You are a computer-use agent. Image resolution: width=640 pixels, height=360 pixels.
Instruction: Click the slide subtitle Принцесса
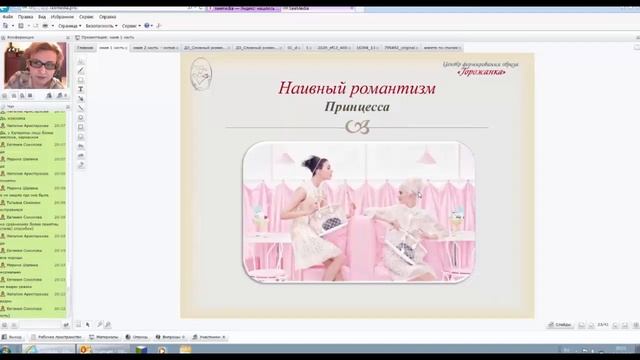[357, 107]
